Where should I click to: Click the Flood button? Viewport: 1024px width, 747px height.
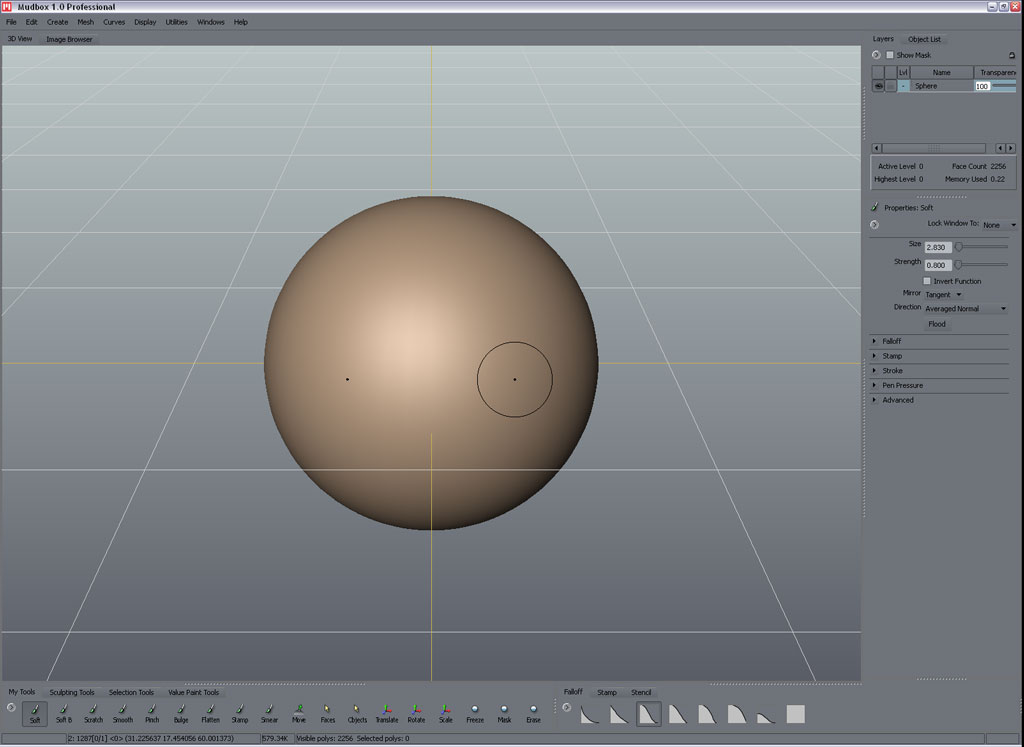(937, 324)
